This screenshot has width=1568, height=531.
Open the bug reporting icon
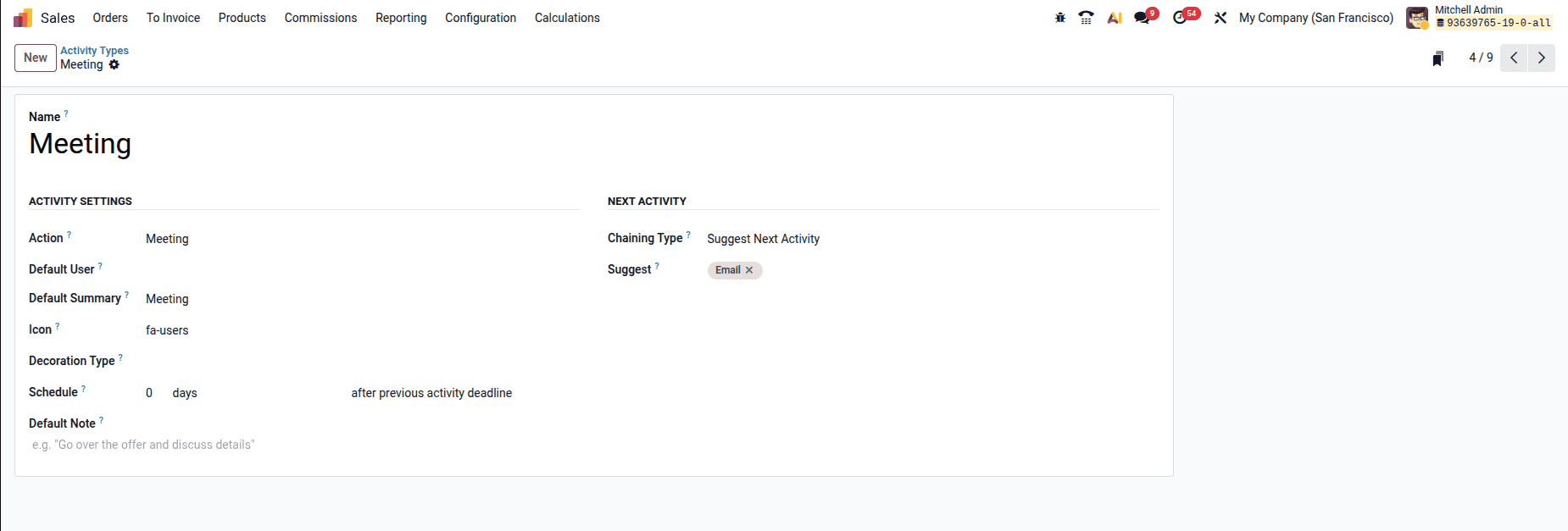coord(1059,17)
